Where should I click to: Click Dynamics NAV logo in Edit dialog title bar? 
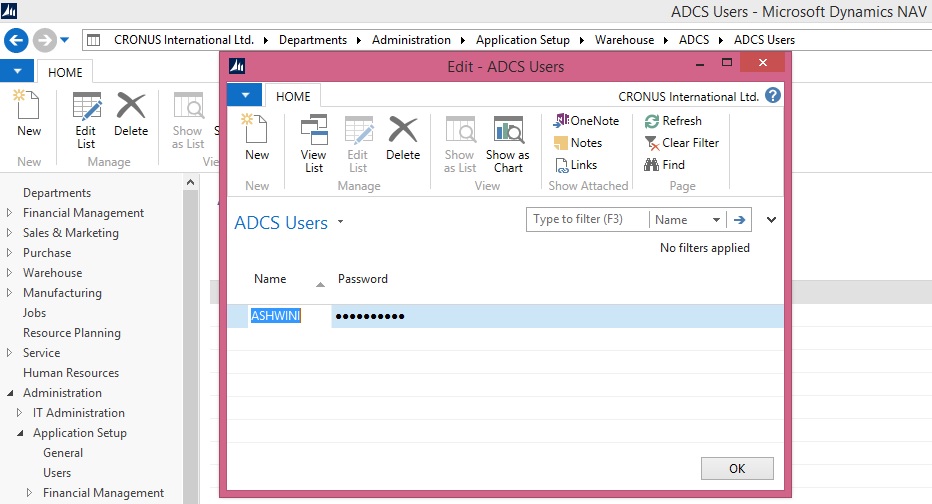click(237, 66)
